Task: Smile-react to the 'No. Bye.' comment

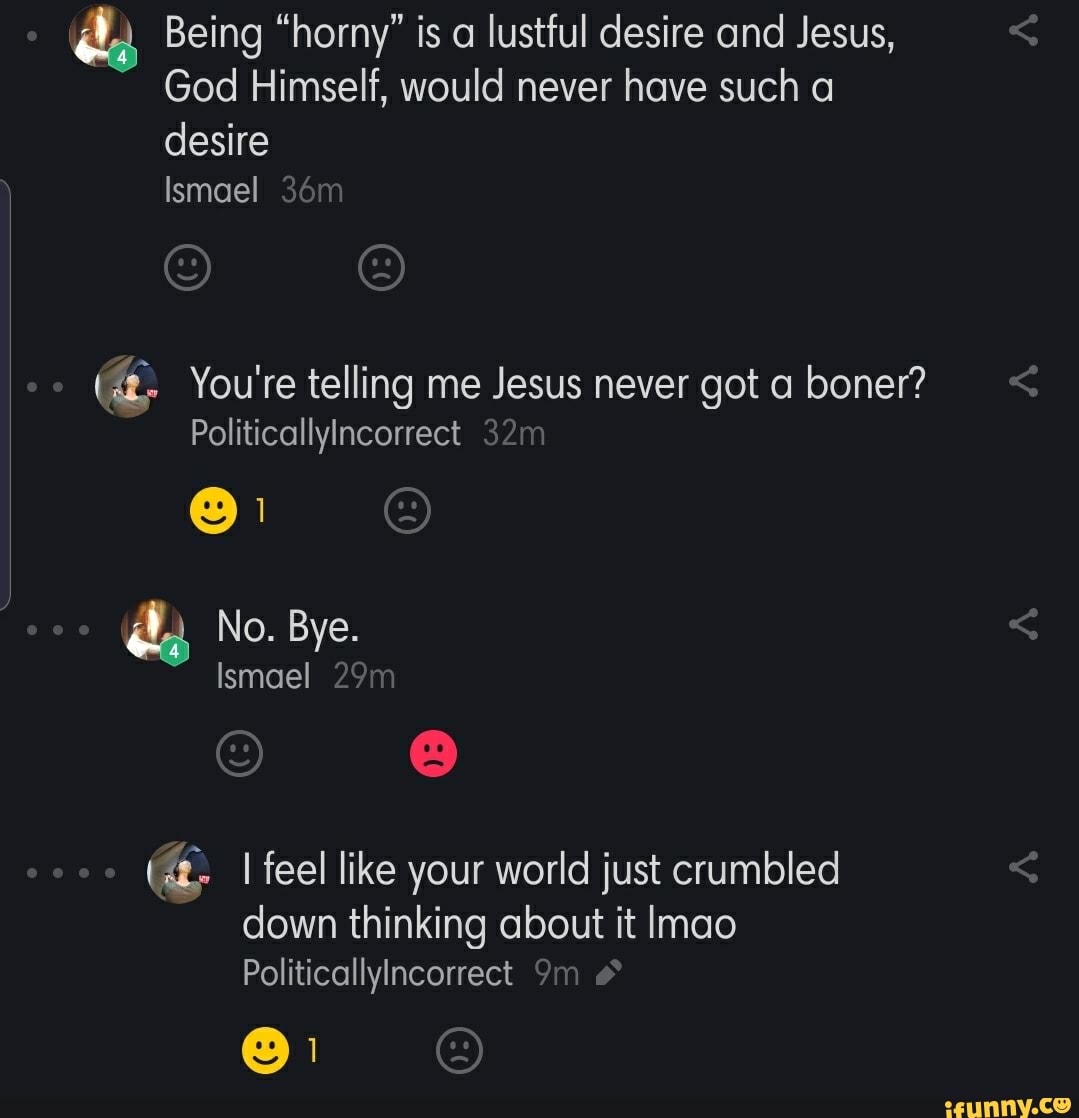Action: click(x=240, y=754)
